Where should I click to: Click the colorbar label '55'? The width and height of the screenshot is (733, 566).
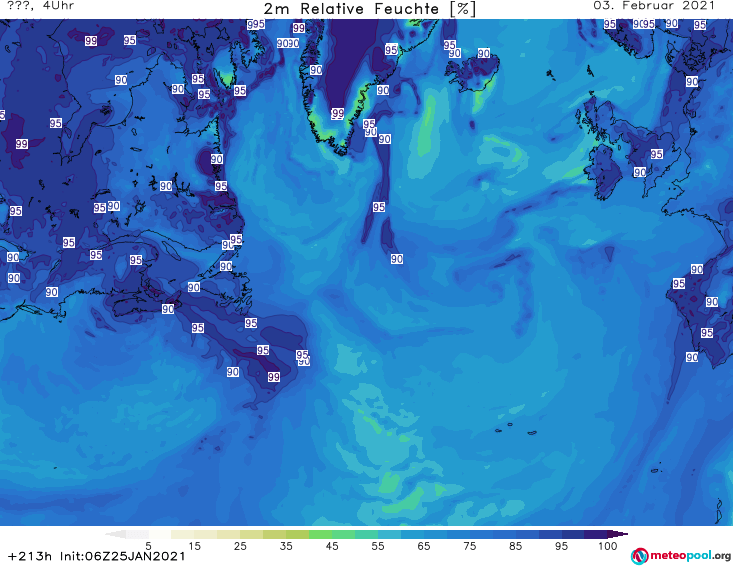[x=378, y=546]
